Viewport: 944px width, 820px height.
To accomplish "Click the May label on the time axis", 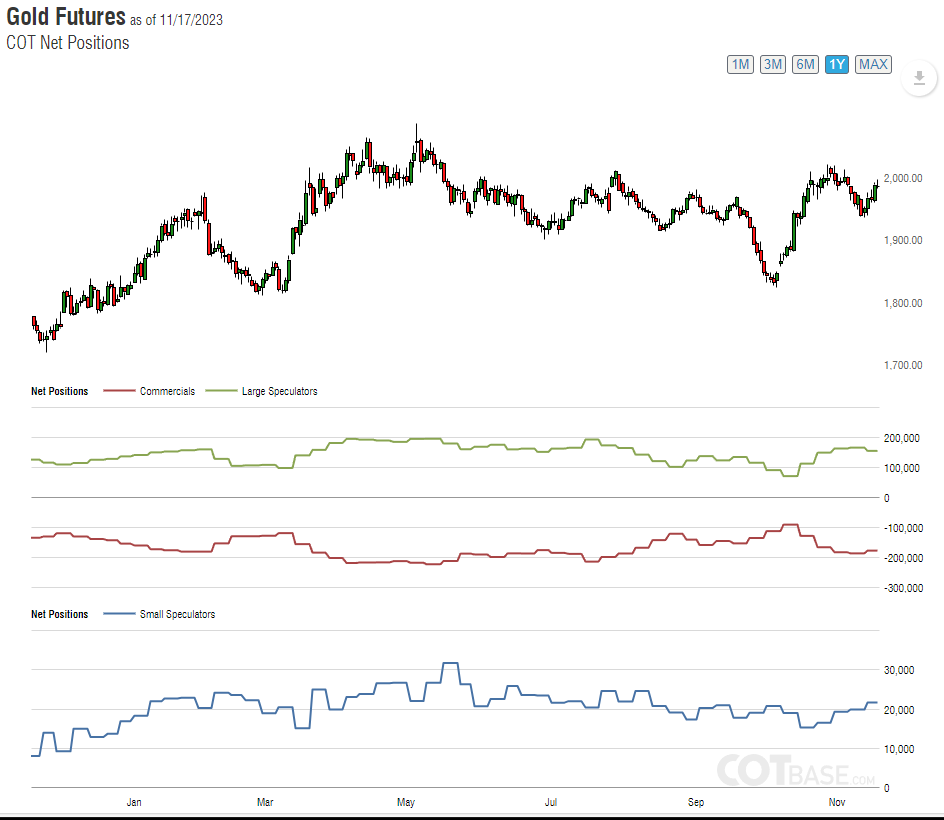I will click(x=406, y=802).
